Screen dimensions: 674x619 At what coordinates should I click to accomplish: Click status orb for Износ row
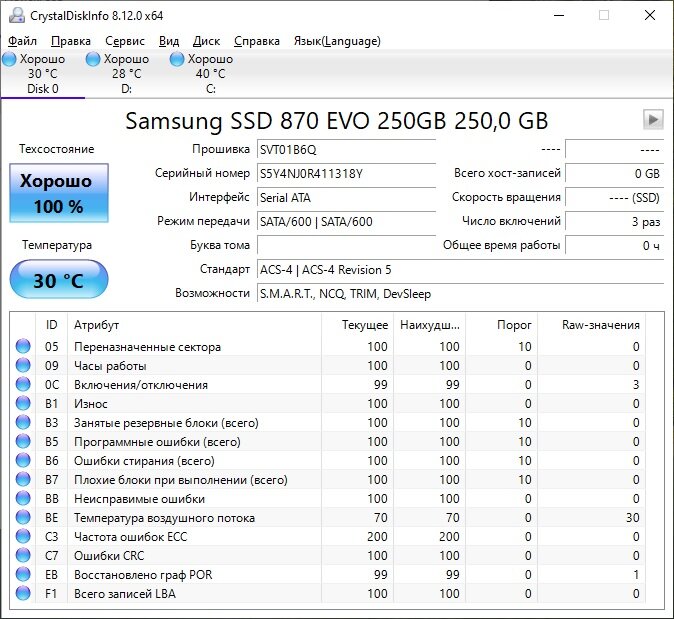[23, 403]
